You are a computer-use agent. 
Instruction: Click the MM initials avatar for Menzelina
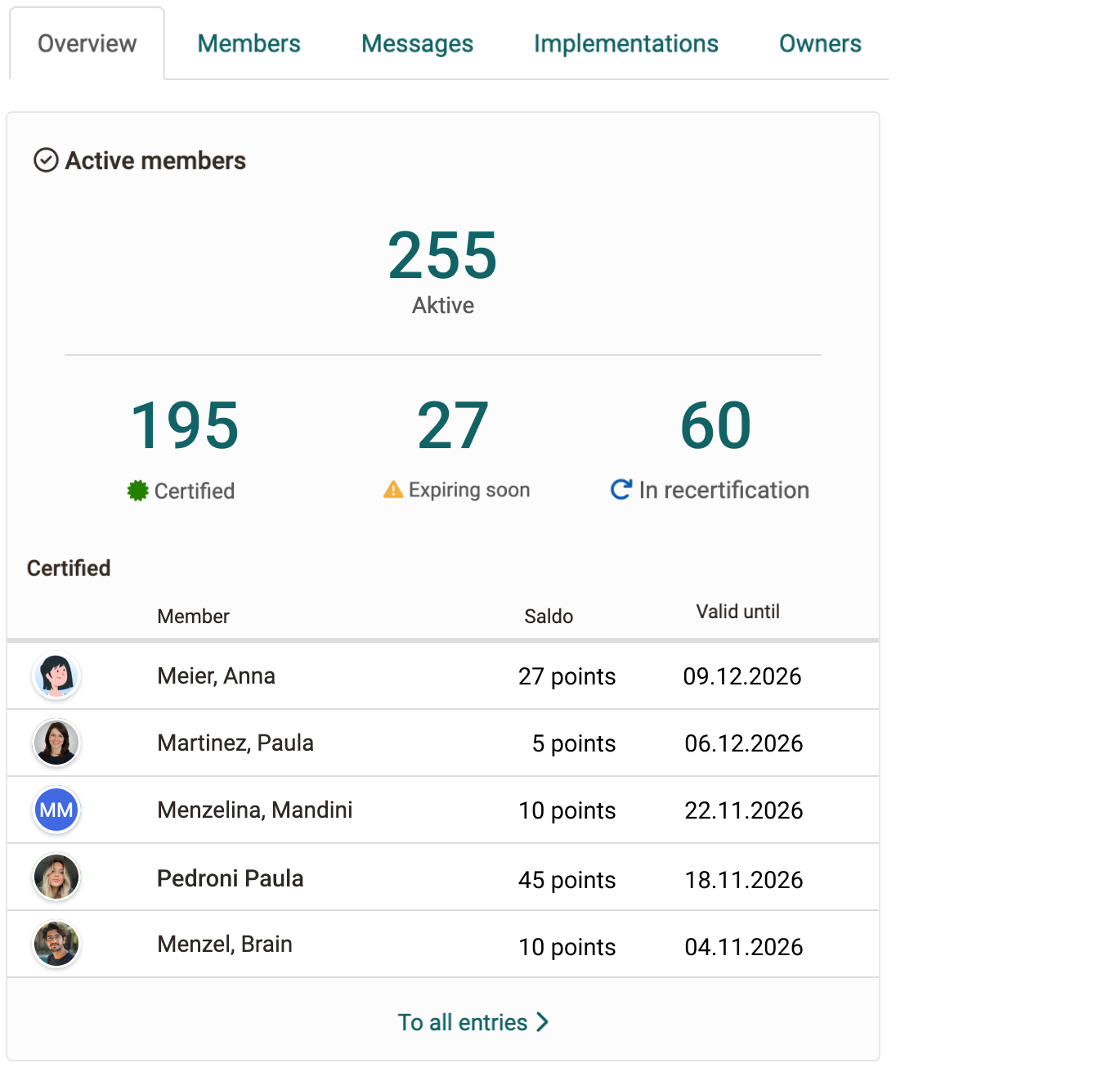coord(56,810)
